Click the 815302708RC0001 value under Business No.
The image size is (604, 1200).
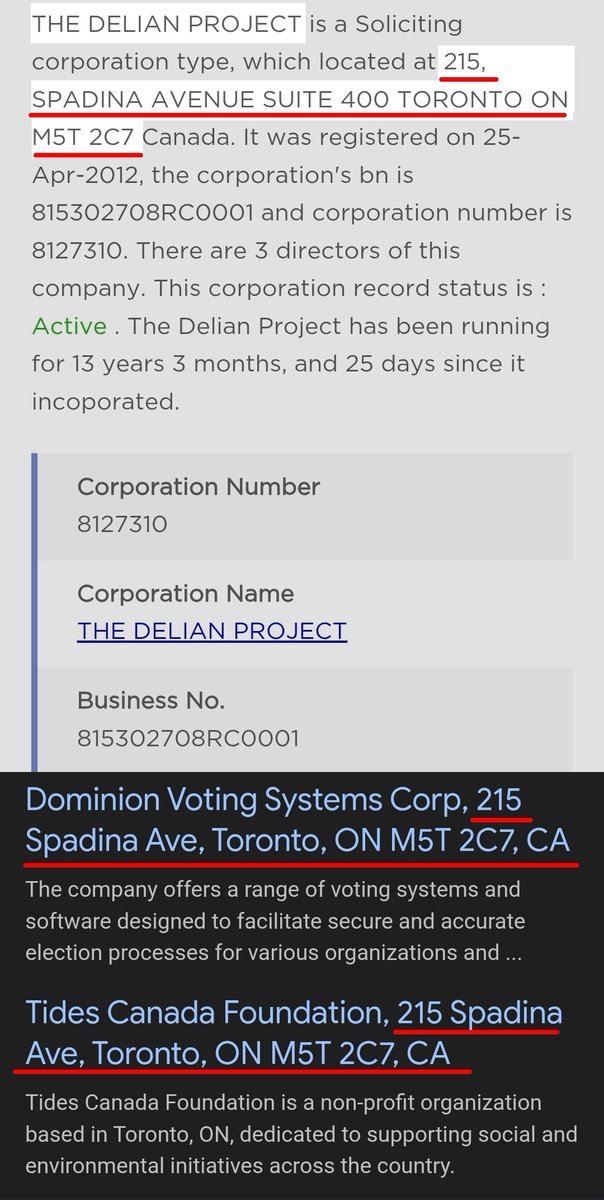[188, 738]
